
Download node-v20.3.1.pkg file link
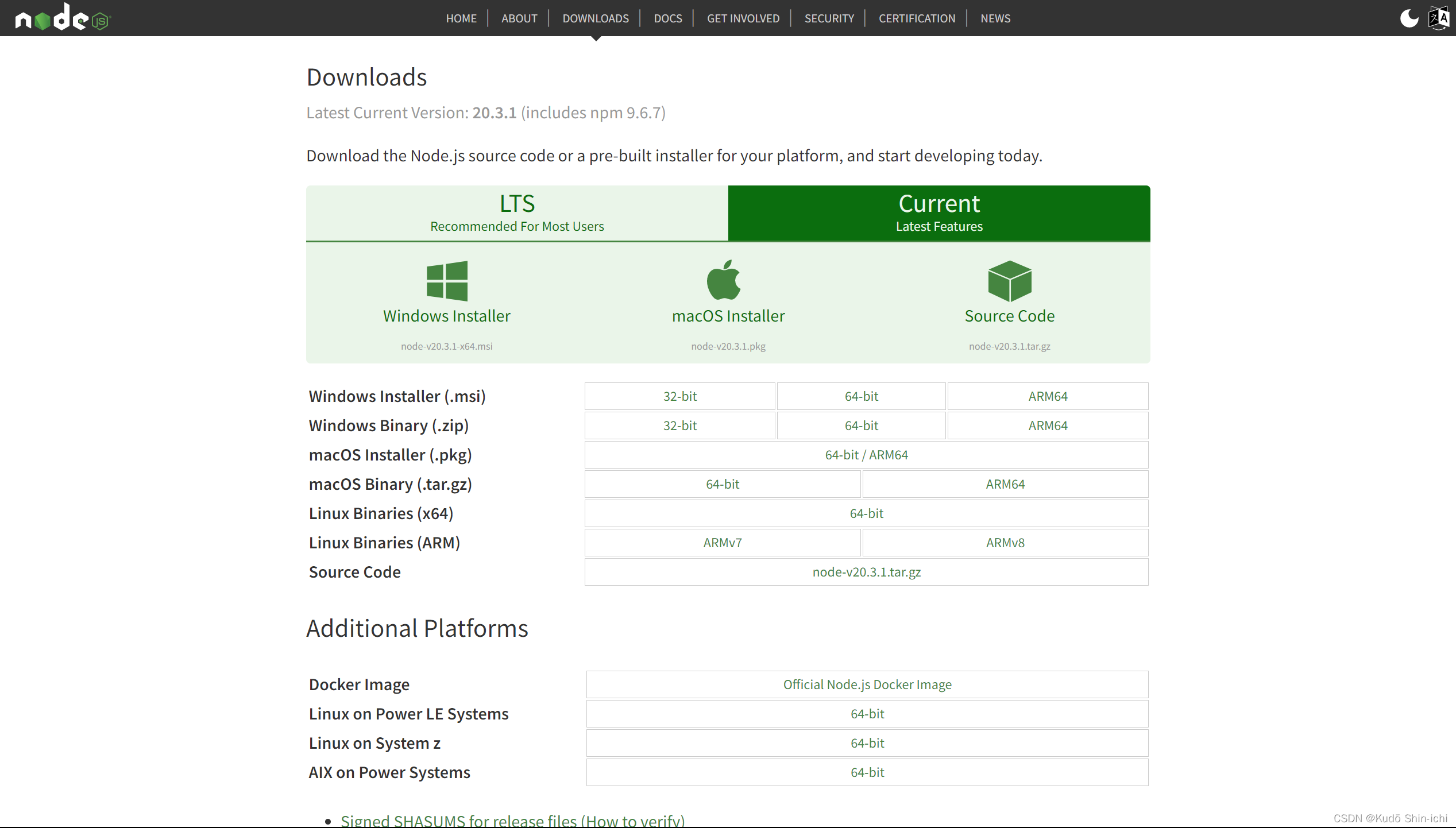(728, 346)
